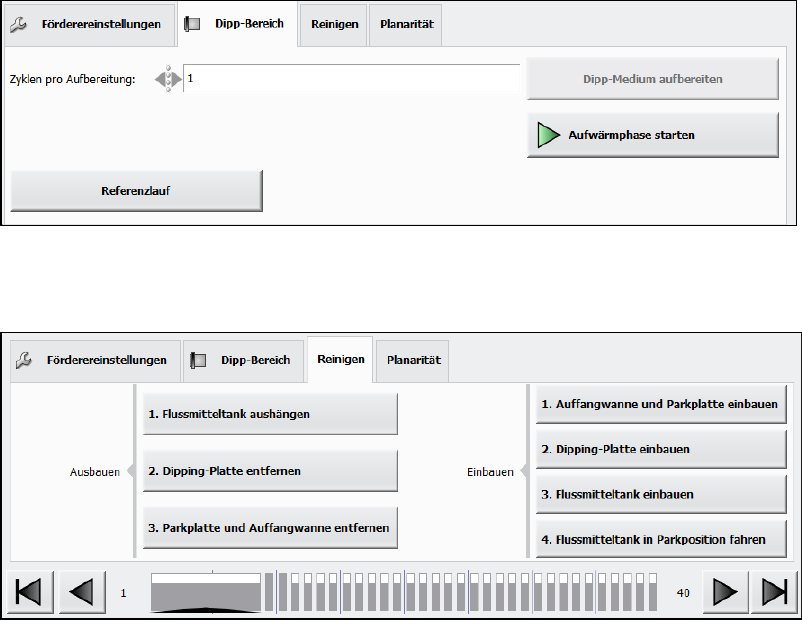Screen dimensions: 802x620
Task: Start warm-up with green play icon button
Action: (652, 135)
